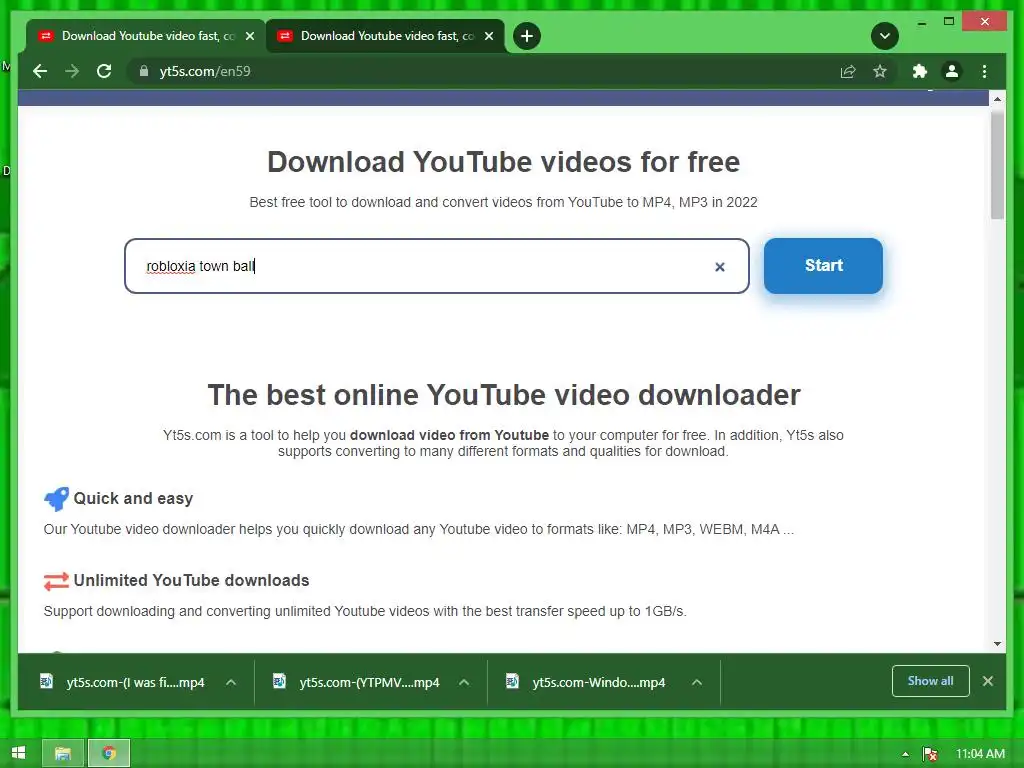Click file icon of yt5s.com-(I was fi....mp4
1024x768 pixels.
[x=46, y=681]
